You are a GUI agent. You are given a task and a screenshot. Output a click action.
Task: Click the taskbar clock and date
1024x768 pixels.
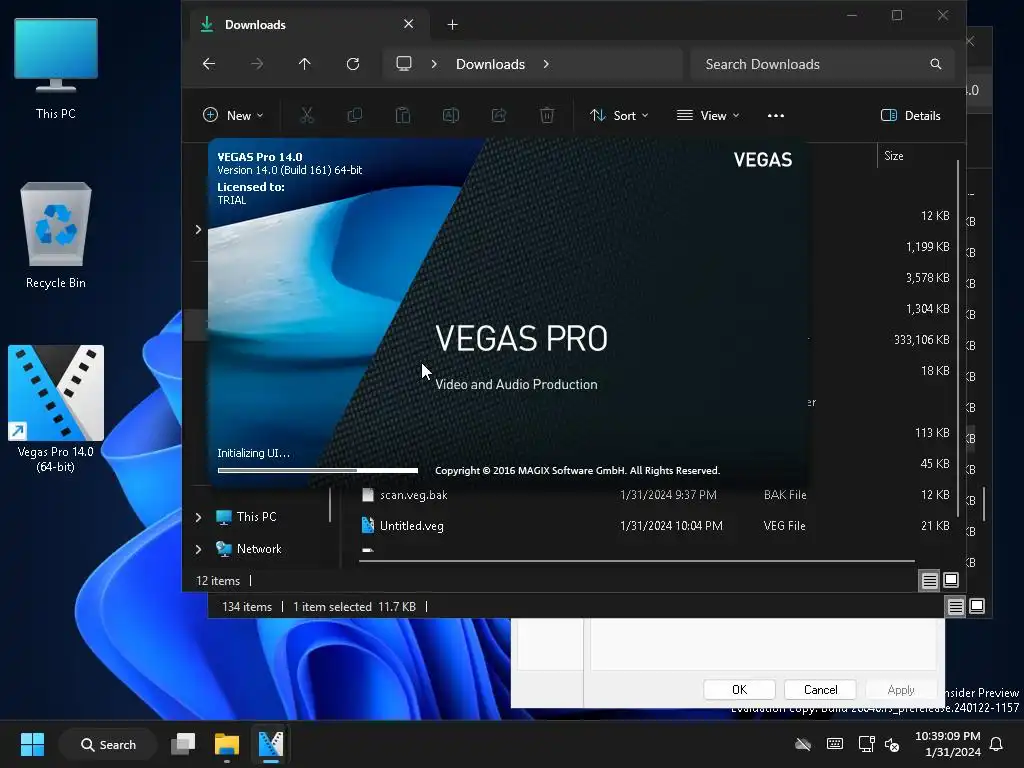[948, 744]
